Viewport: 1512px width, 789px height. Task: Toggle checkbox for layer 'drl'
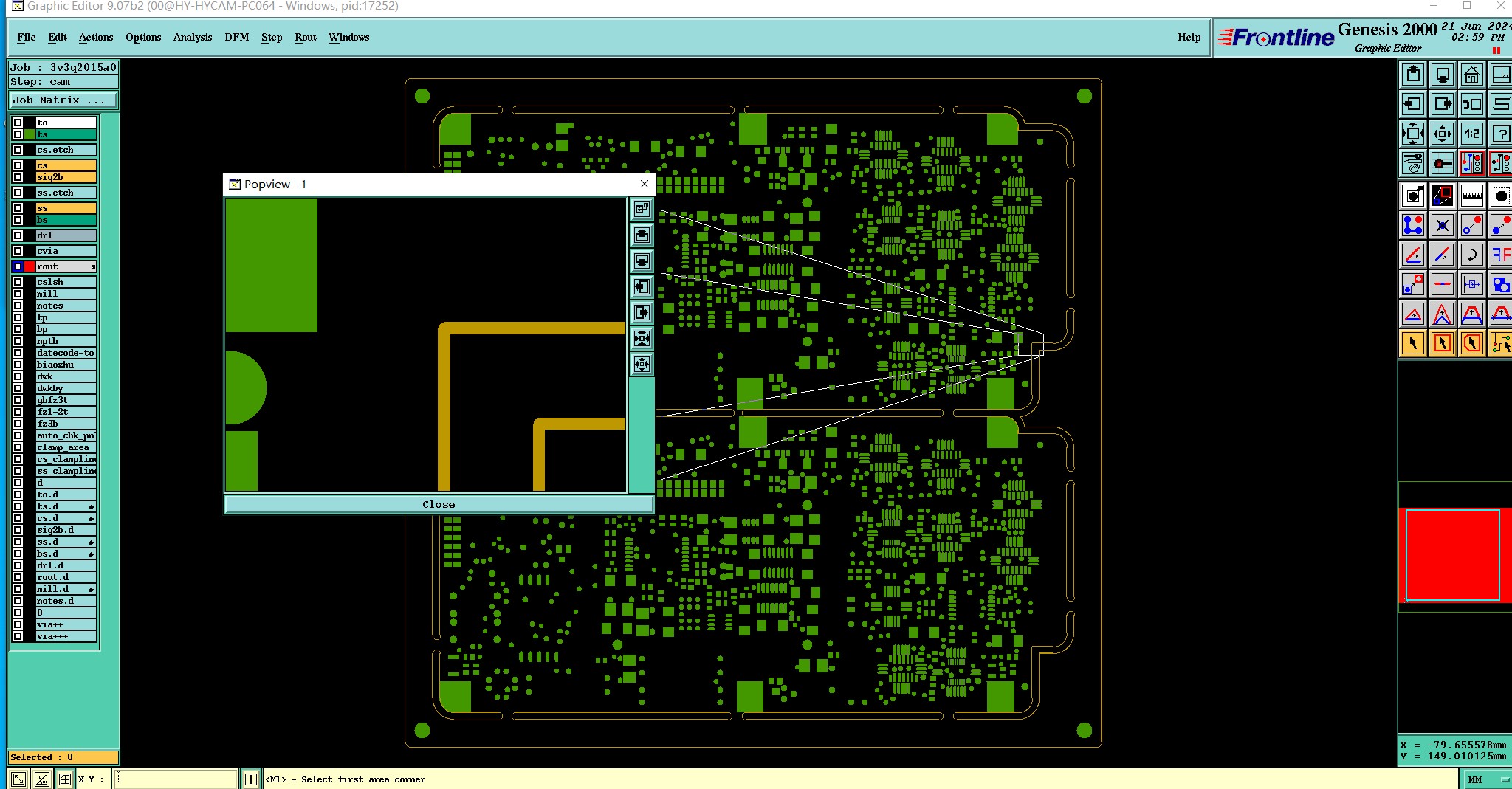click(x=18, y=235)
